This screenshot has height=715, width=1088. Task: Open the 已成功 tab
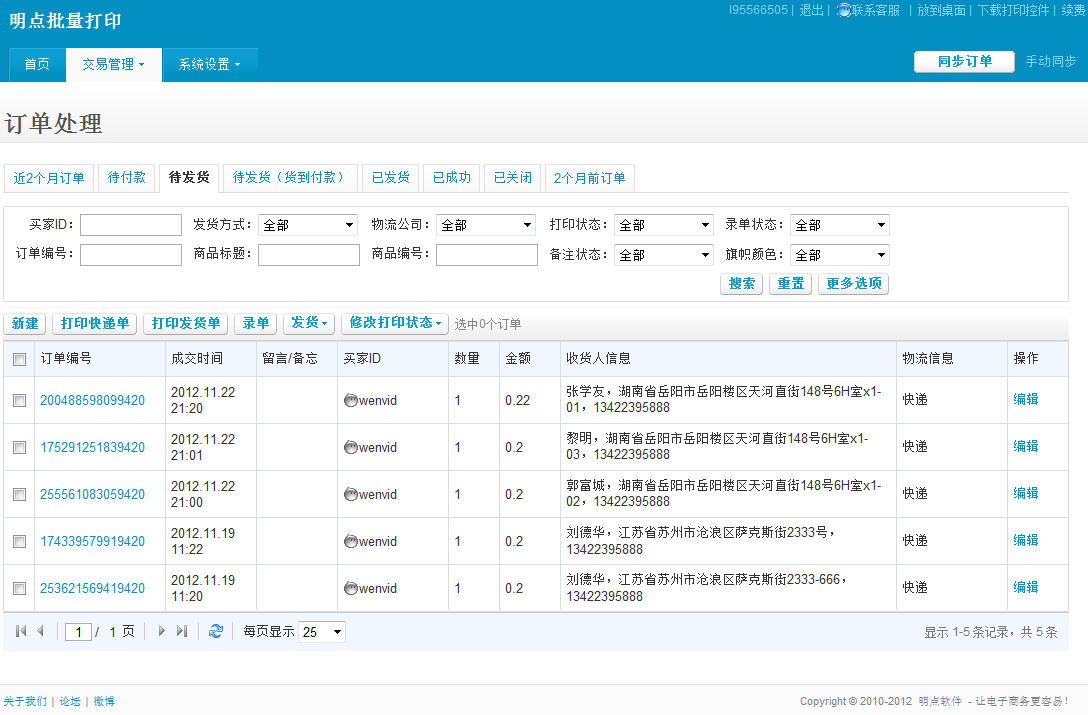click(x=452, y=178)
